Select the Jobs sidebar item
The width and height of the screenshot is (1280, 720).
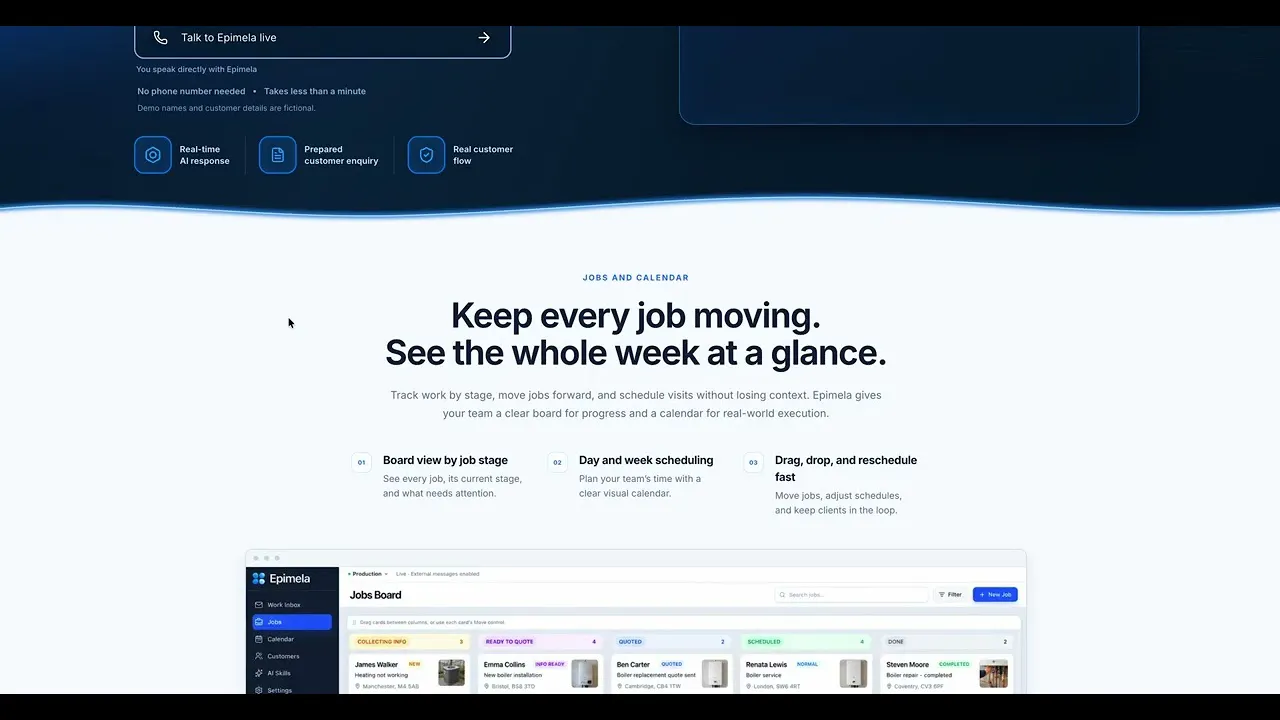tap(291, 622)
